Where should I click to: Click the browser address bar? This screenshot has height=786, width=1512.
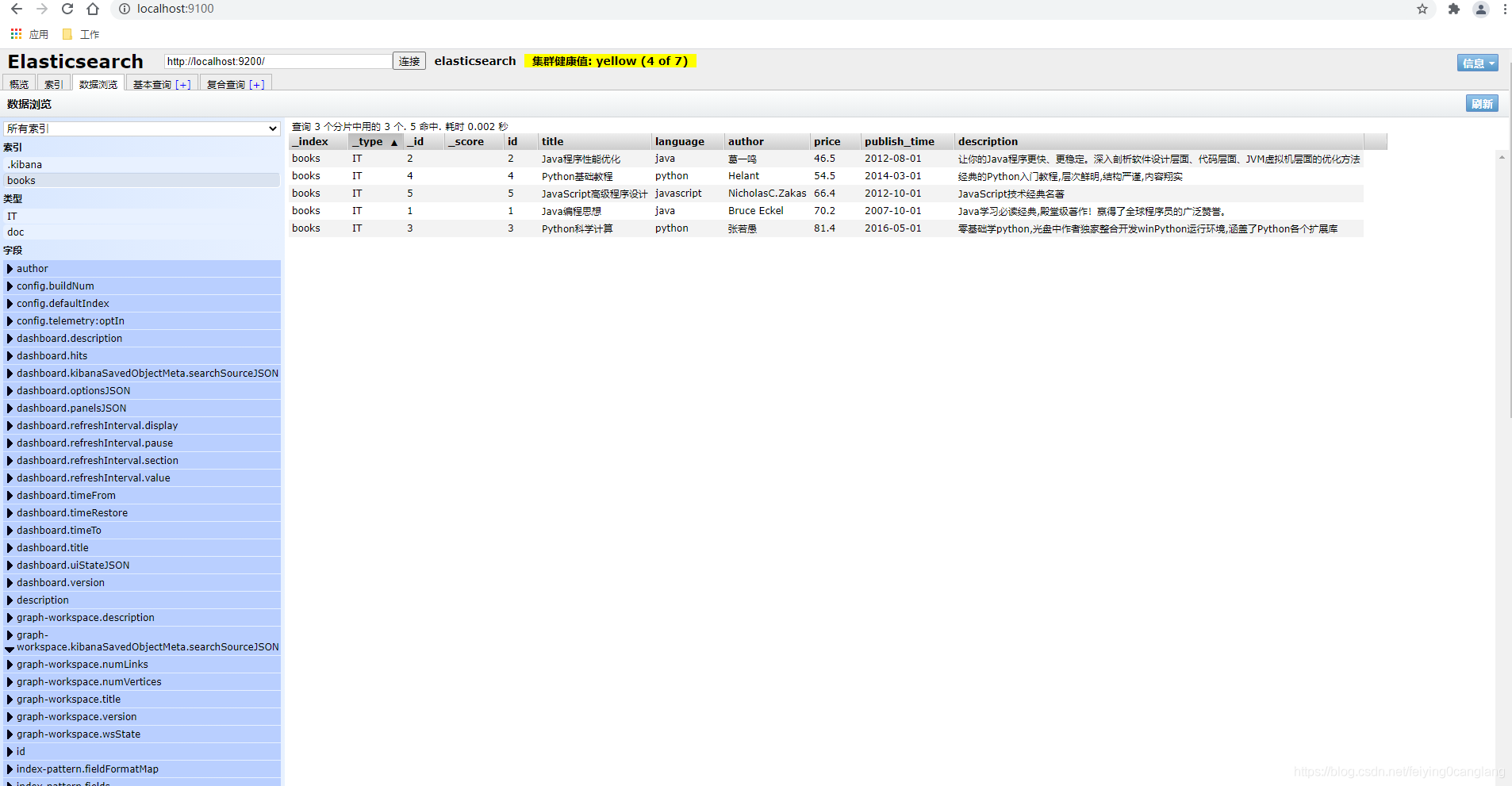(762, 9)
